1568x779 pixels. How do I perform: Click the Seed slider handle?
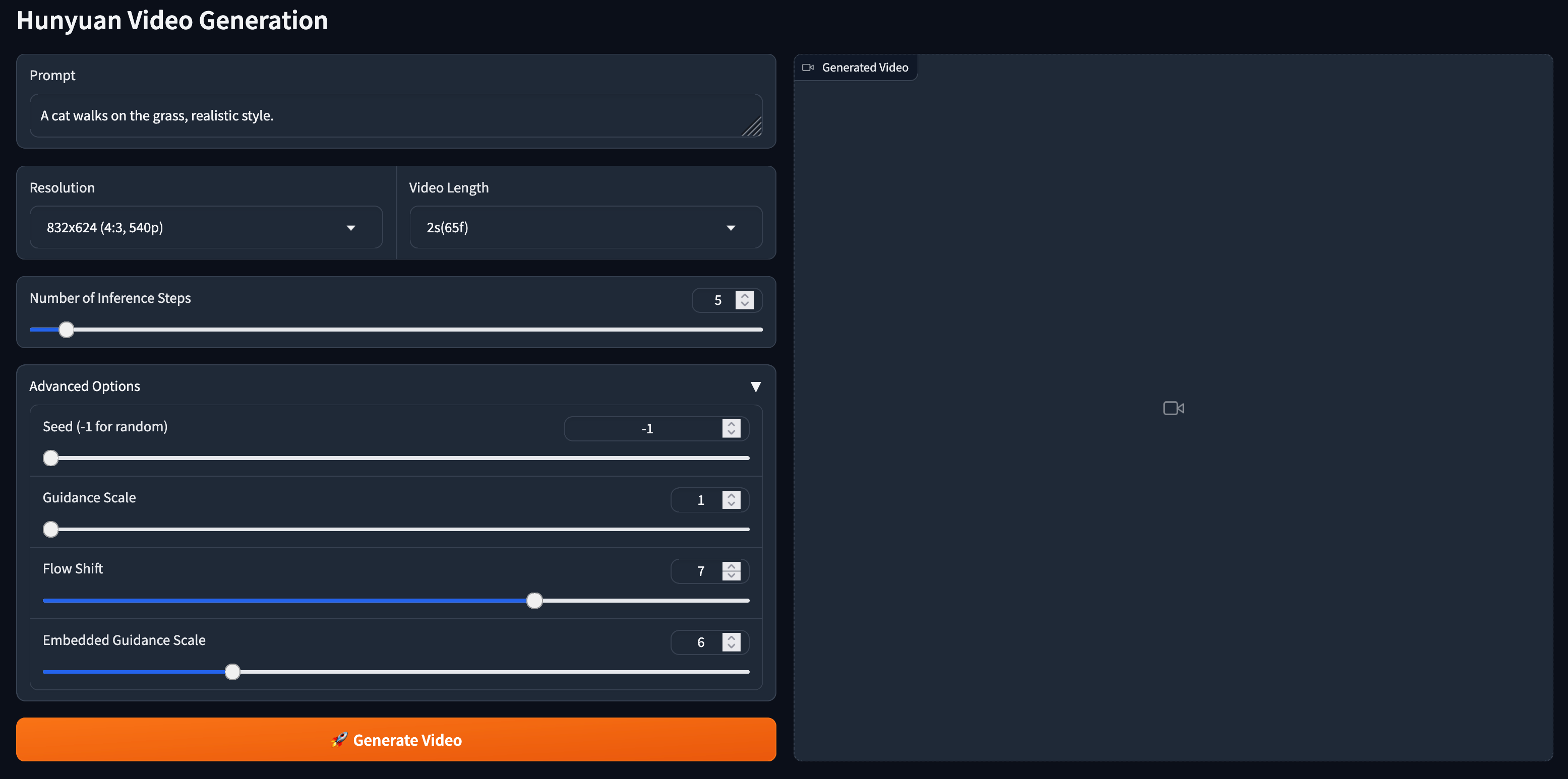point(51,458)
